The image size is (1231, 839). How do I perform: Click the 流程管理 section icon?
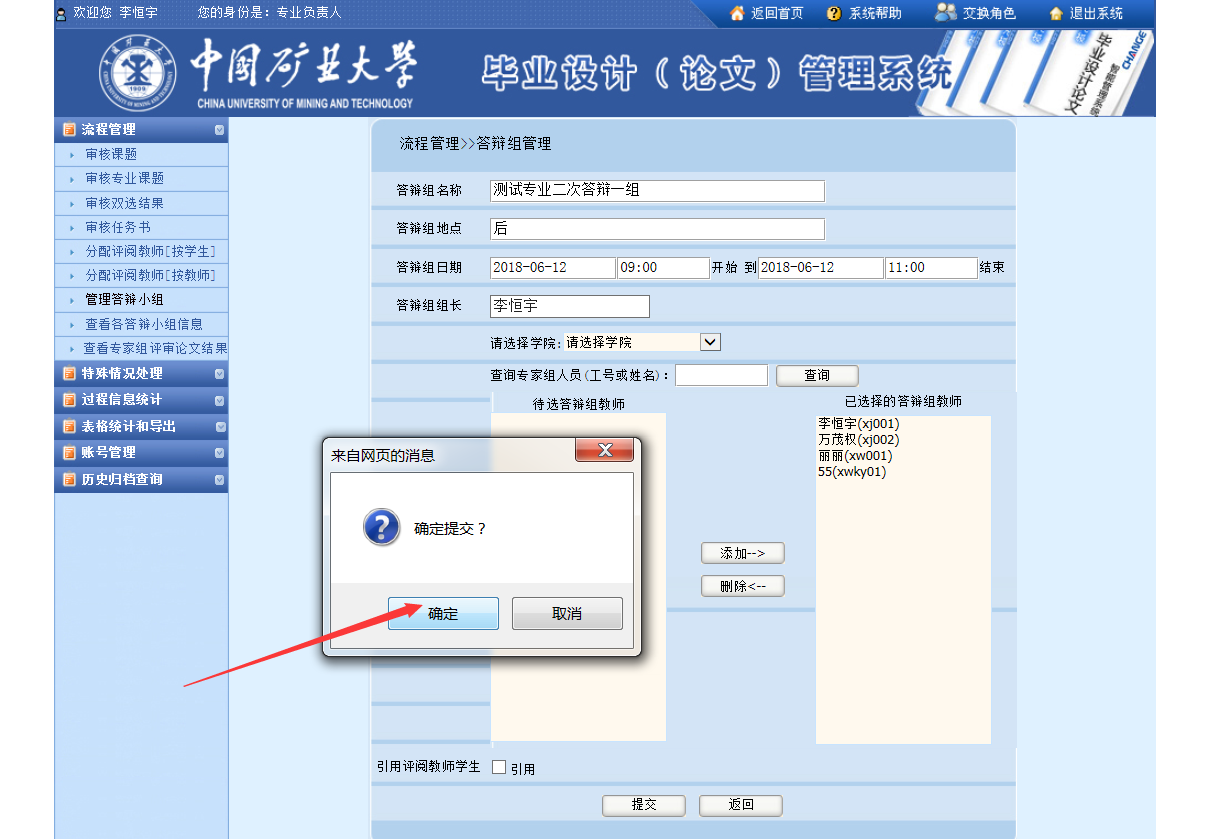pyautogui.click(x=69, y=129)
